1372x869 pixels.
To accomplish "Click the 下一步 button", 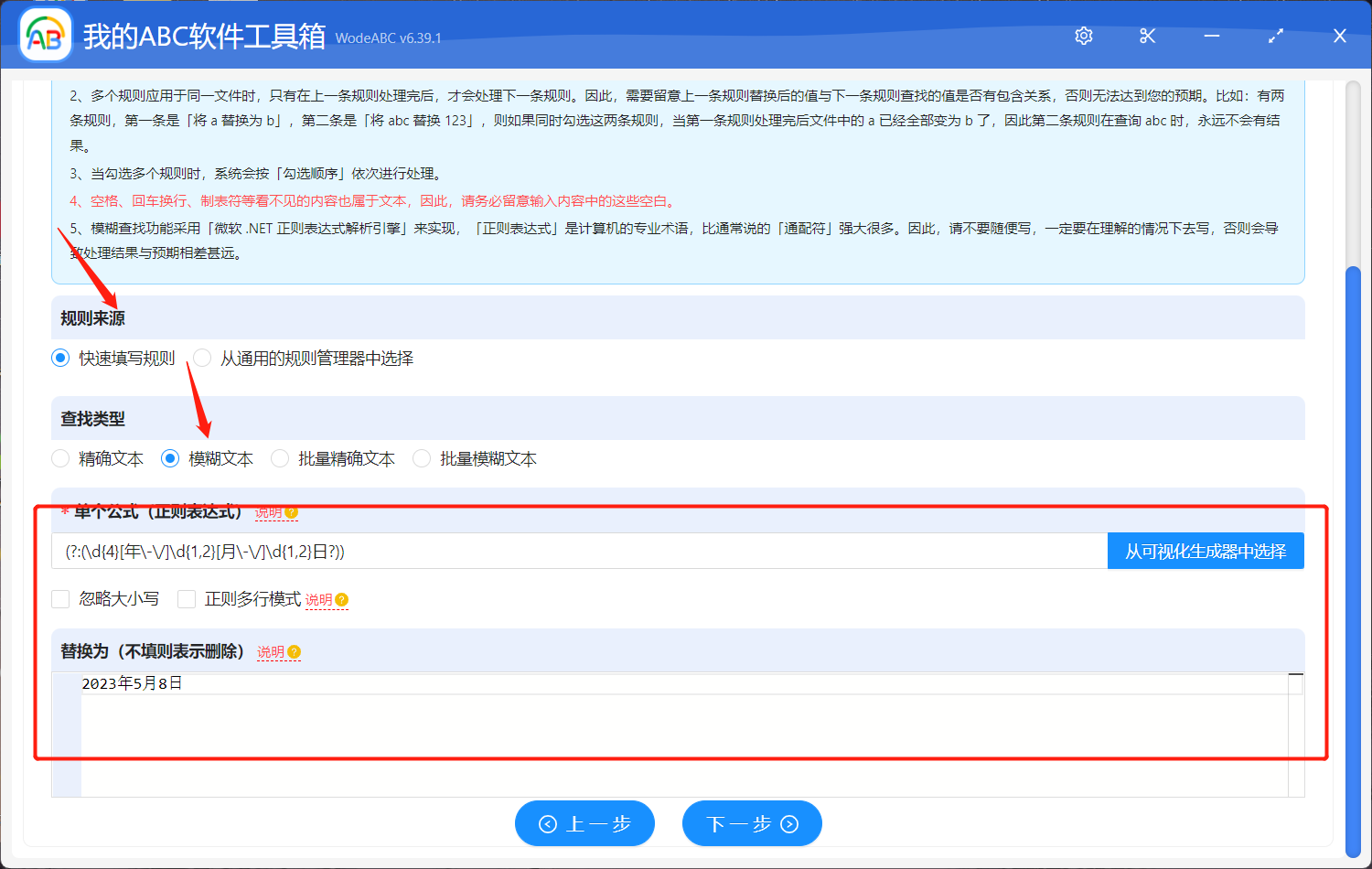I will 752,823.
